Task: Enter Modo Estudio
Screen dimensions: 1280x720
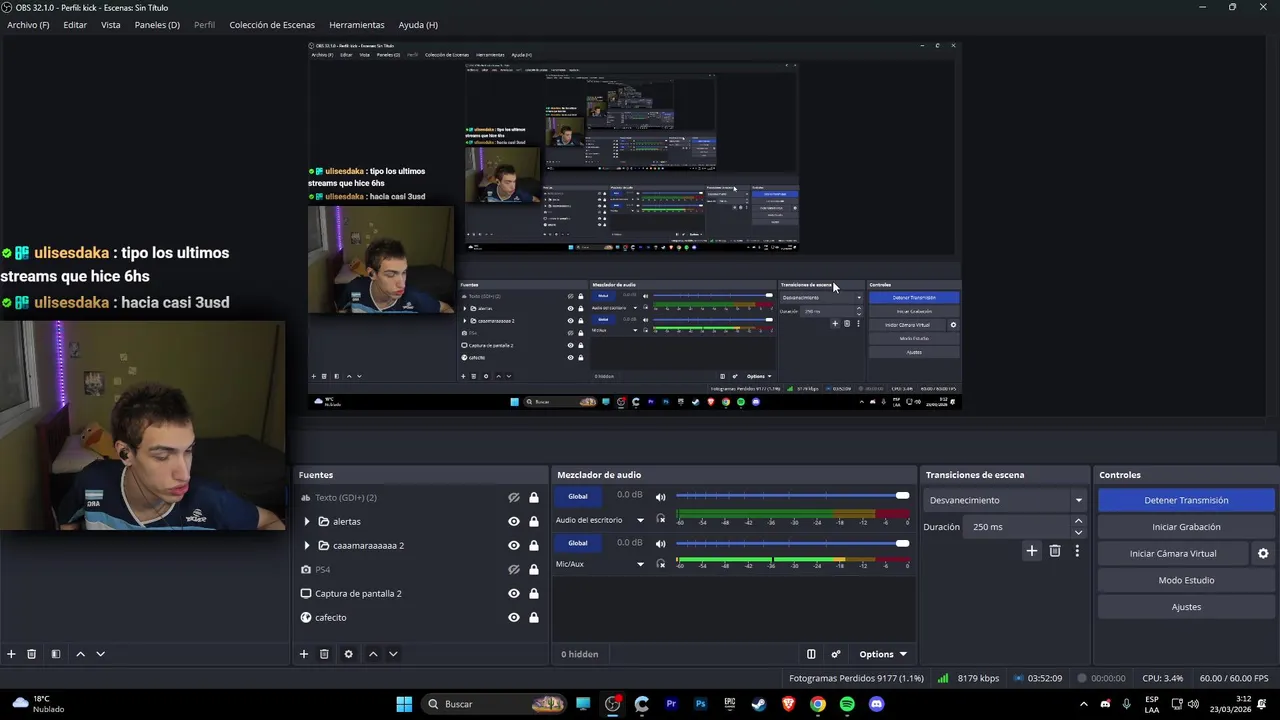Action: pyautogui.click(x=1186, y=580)
